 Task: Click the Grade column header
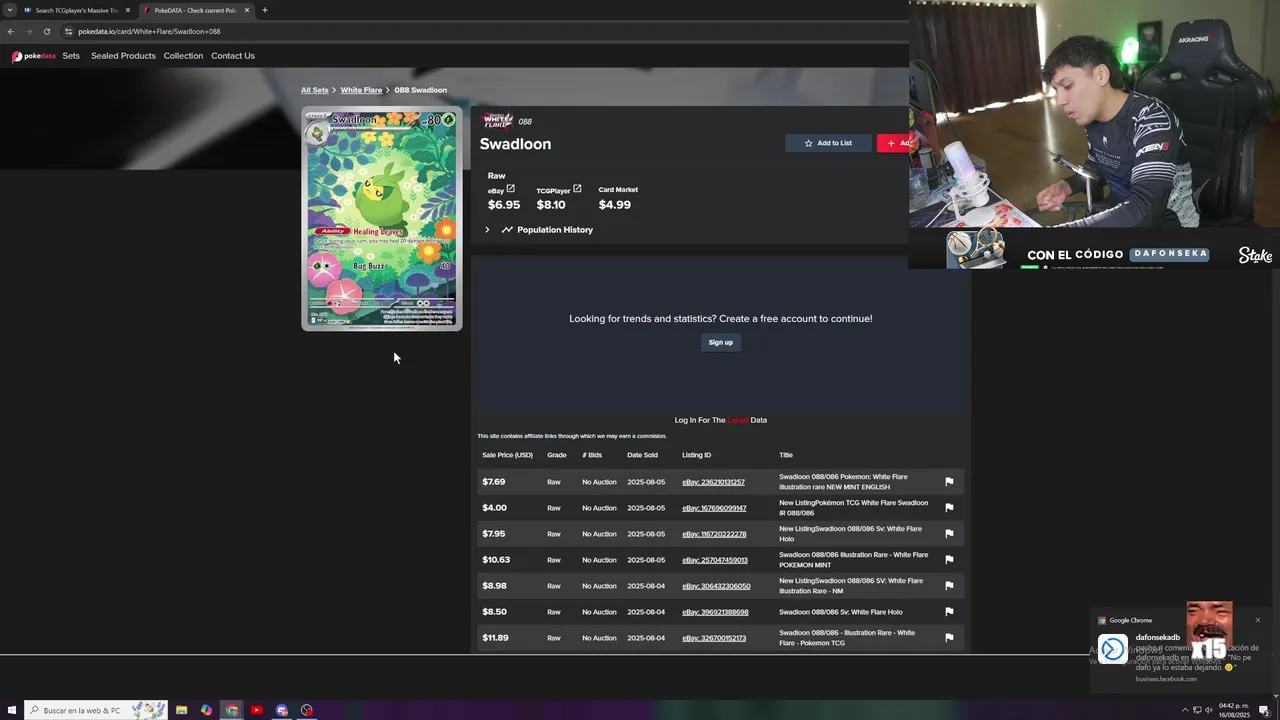click(557, 455)
